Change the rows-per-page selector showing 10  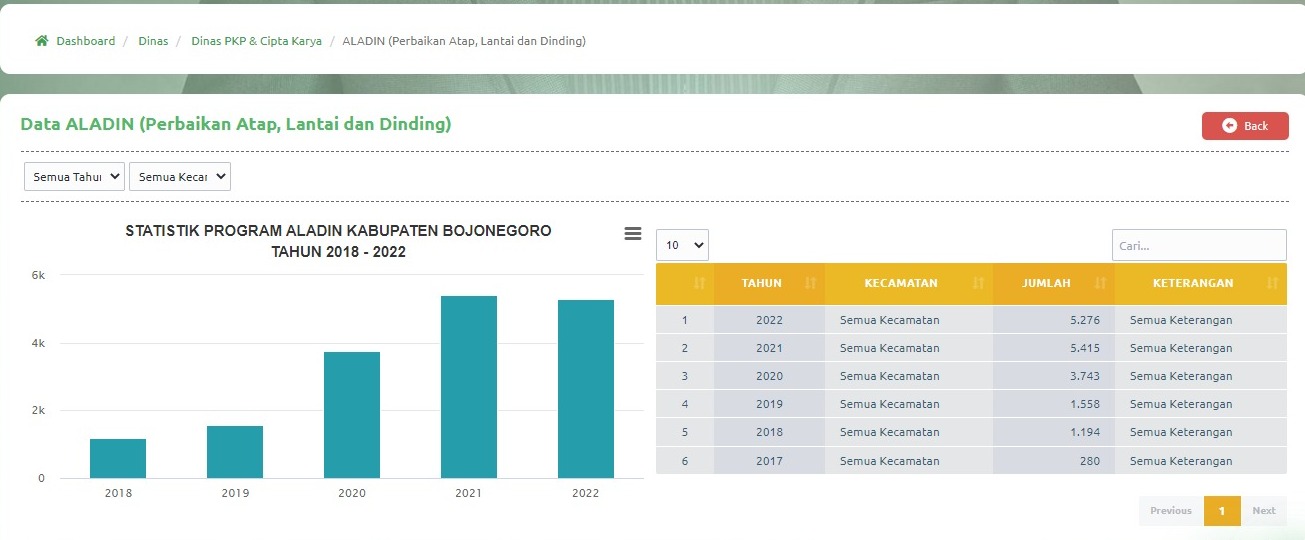682,245
